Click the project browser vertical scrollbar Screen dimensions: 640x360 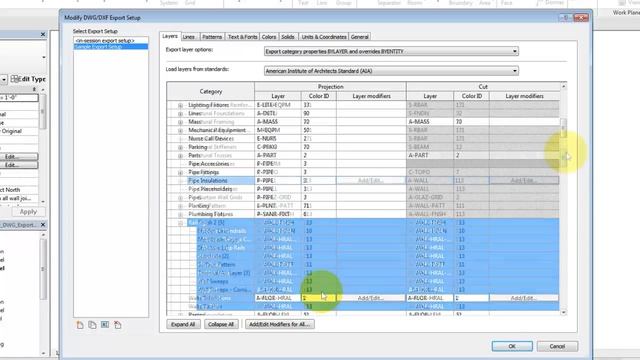tap(44, 294)
